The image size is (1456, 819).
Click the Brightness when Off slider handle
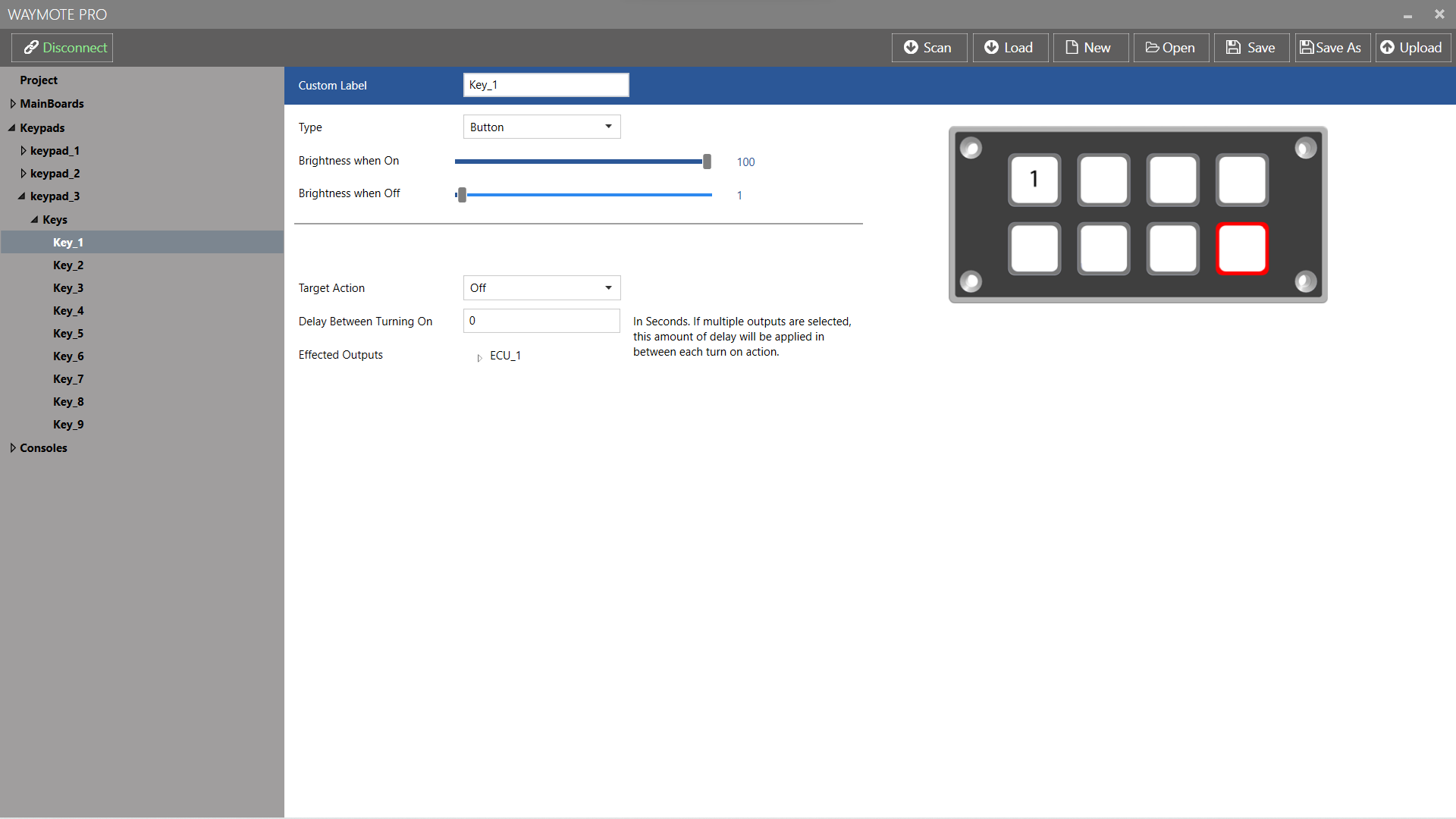tap(462, 195)
